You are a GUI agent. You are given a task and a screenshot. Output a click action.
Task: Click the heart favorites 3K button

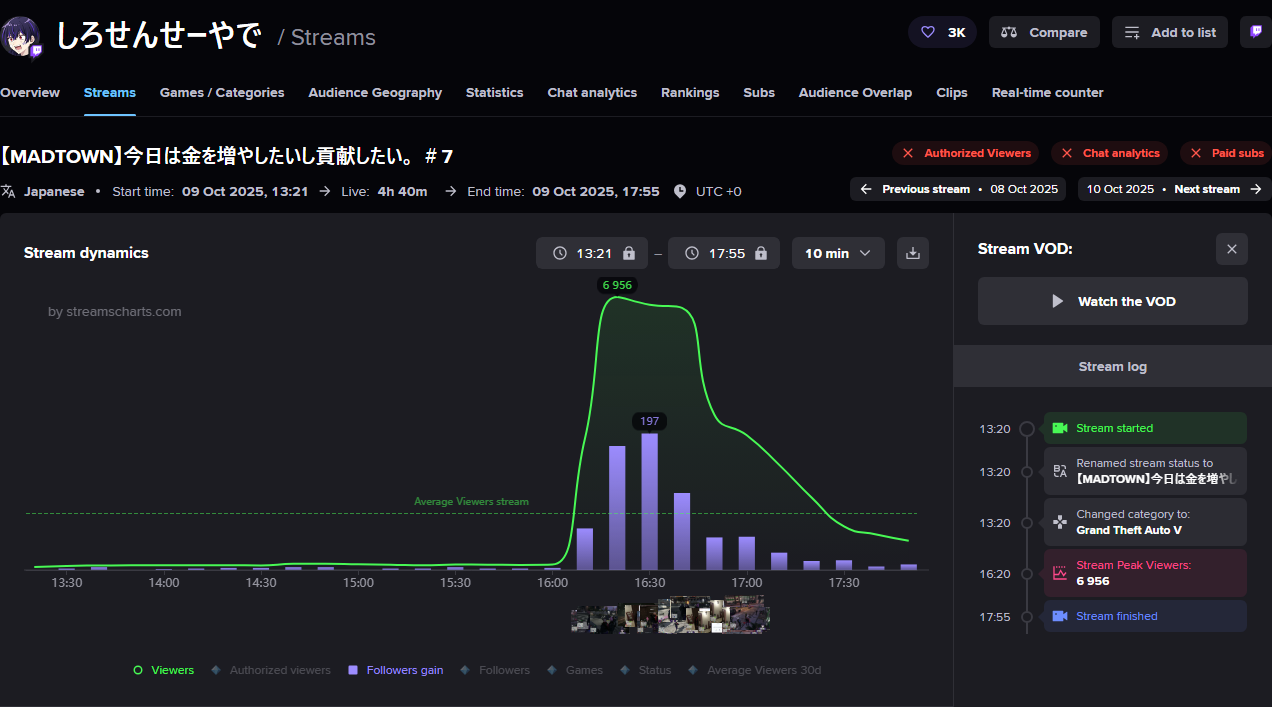click(942, 32)
